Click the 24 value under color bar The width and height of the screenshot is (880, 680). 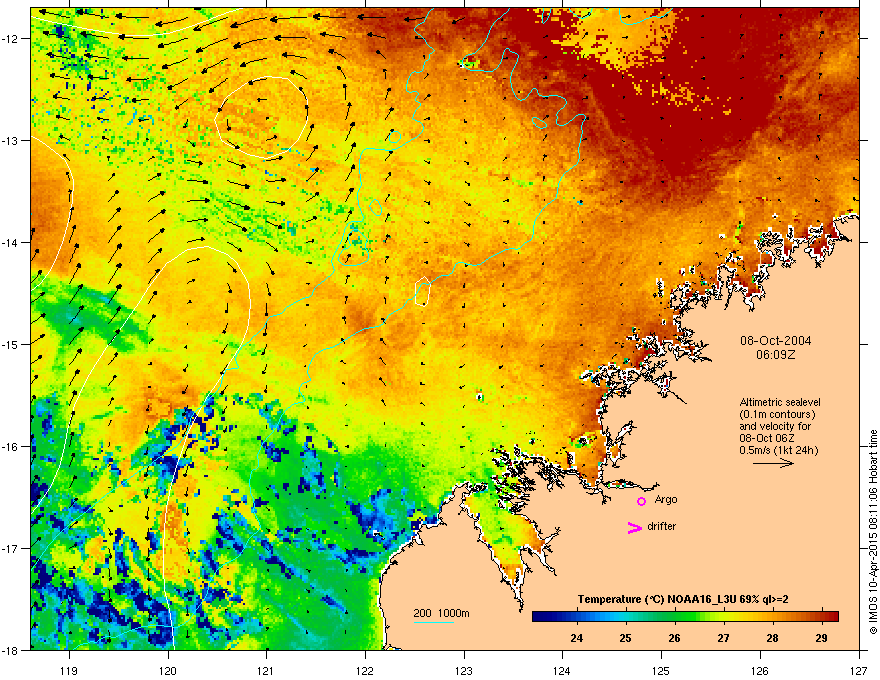point(576,638)
